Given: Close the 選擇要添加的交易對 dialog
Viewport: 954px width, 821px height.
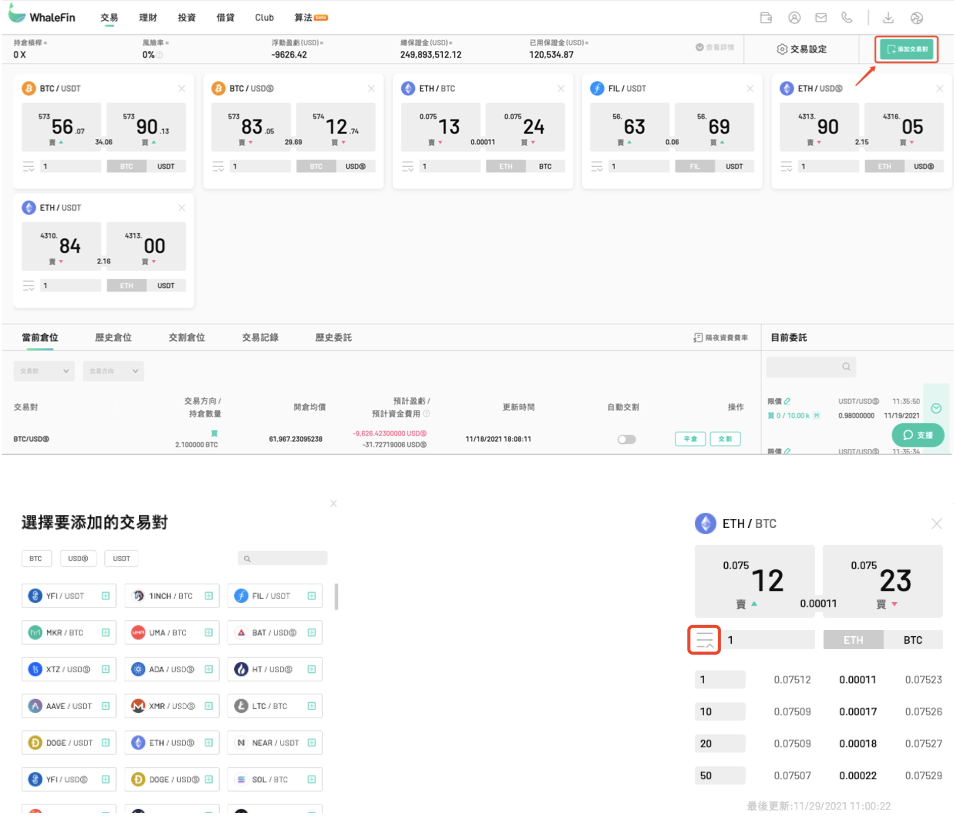Looking at the screenshot, I should (333, 503).
